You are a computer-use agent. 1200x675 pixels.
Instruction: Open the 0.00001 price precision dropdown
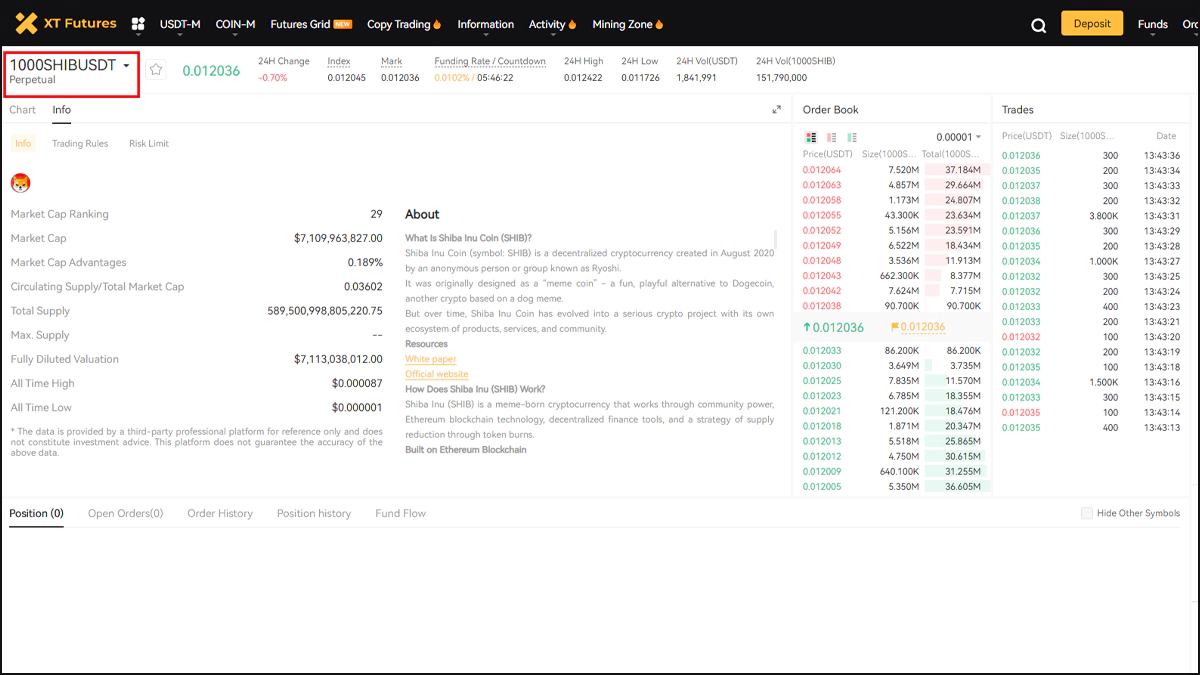(958, 137)
